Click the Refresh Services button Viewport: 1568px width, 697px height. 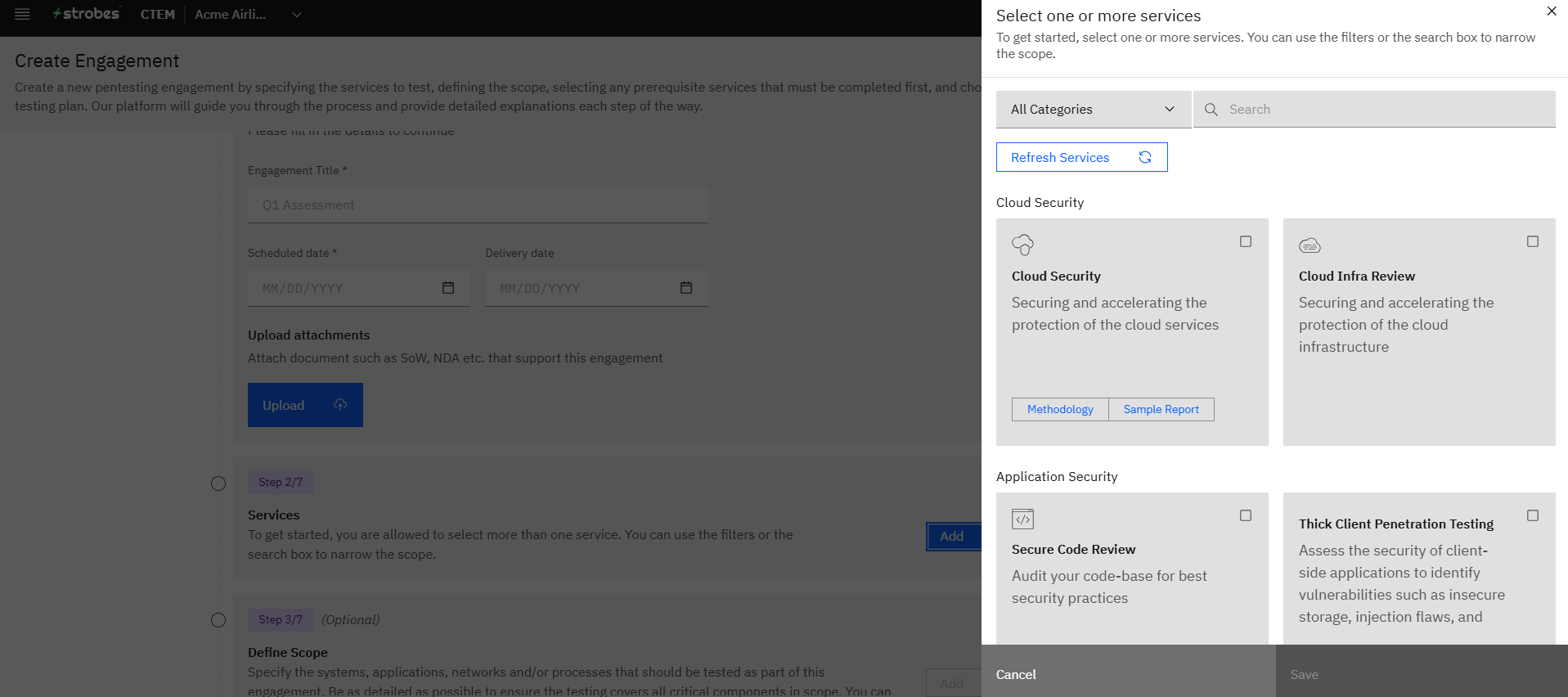click(x=1081, y=157)
